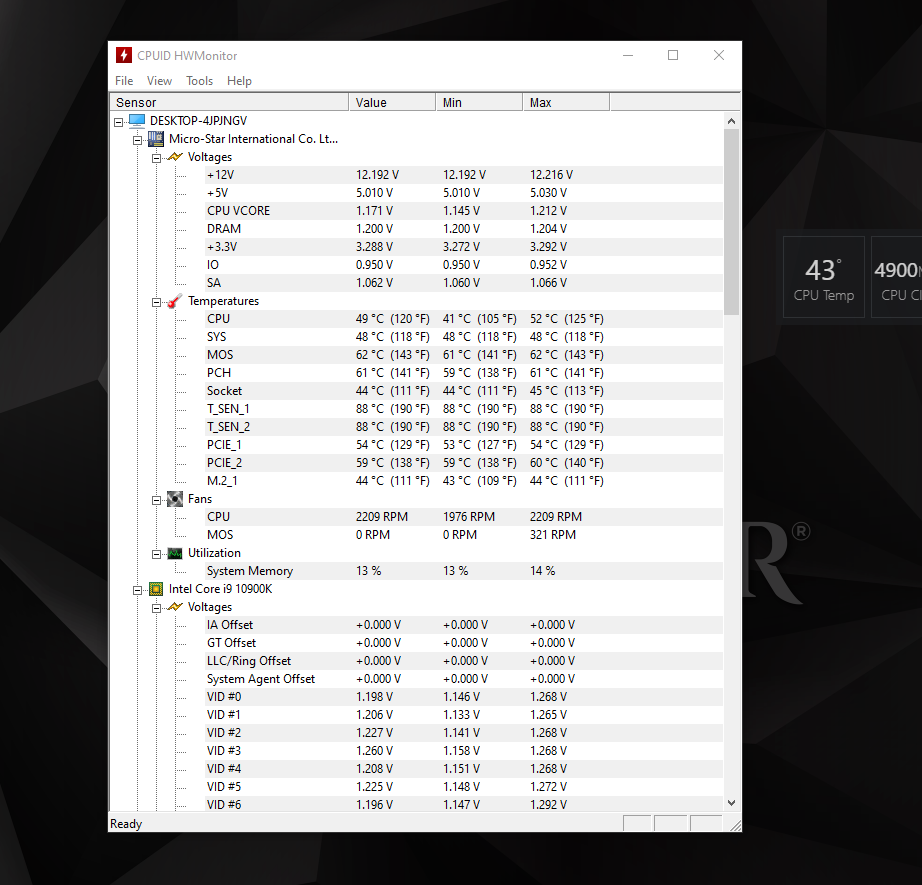Open the Tools menu
The image size is (922, 885).
199,81
